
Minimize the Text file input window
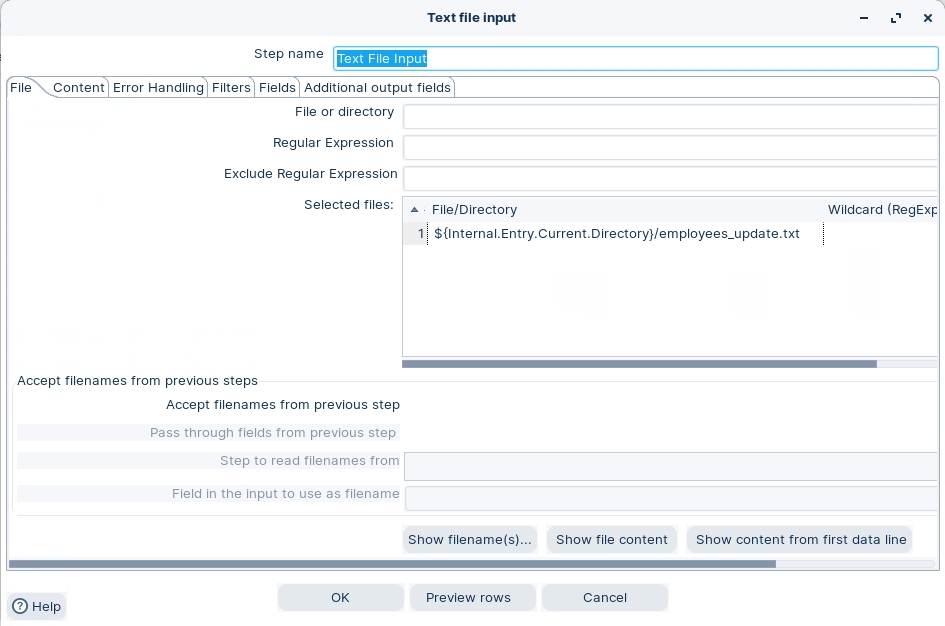[x=864, y=18]
